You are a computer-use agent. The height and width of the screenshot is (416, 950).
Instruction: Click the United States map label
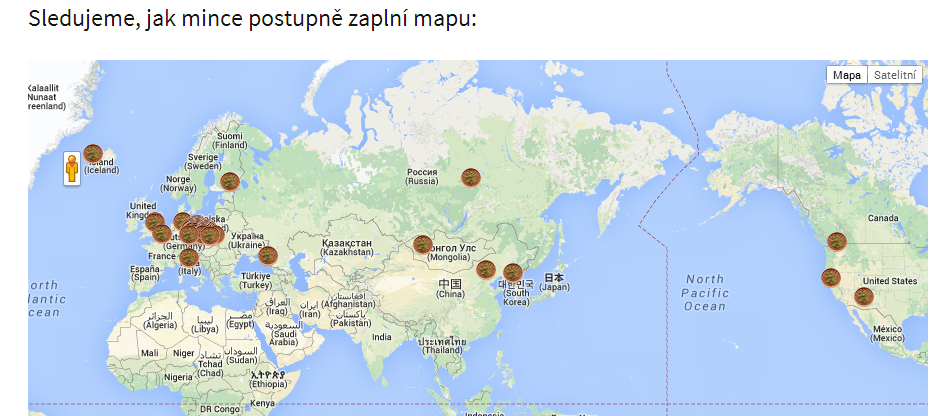click(889, 281)
